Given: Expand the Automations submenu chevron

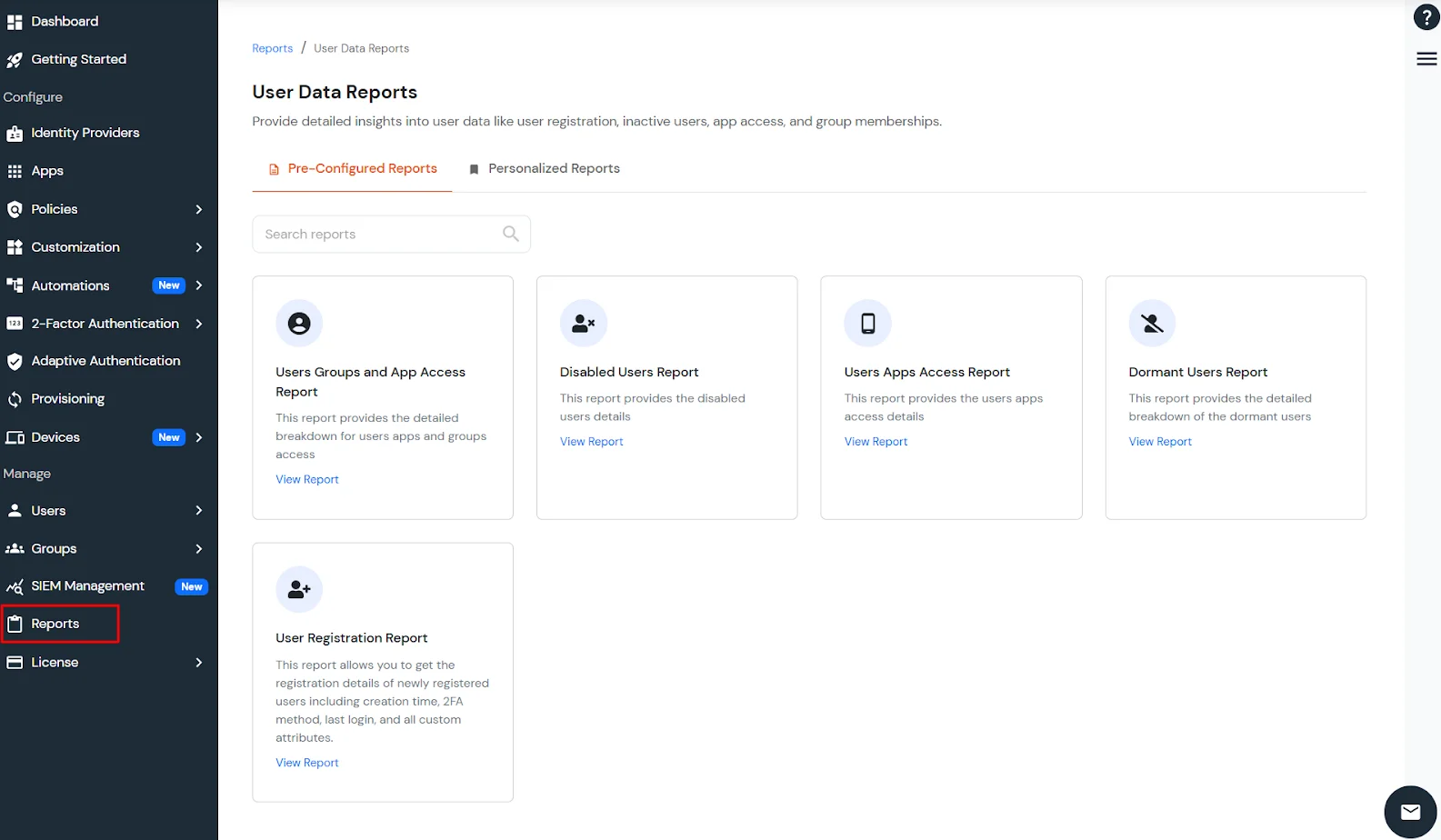Looking at the screenshot, I should [x=199, y=285].
